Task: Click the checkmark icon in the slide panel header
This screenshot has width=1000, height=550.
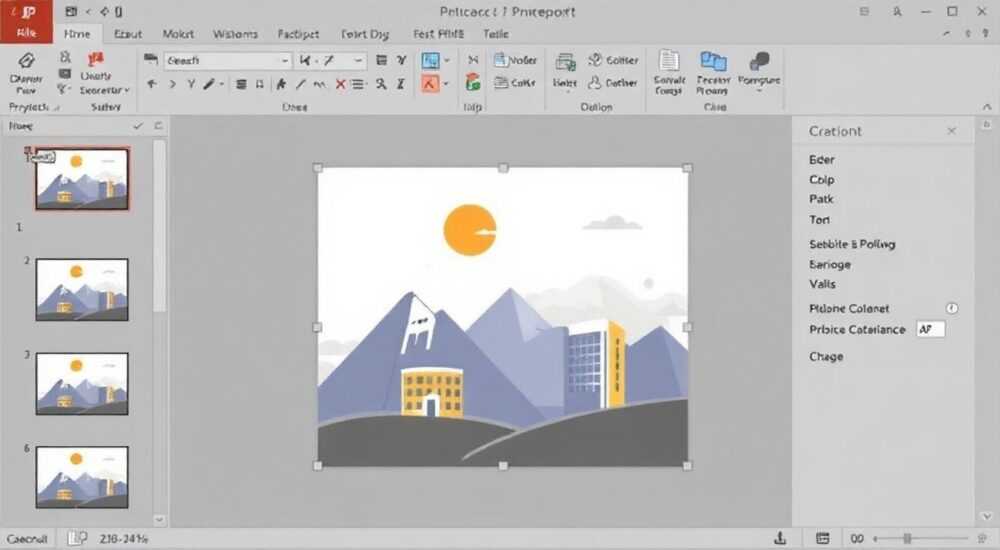Action: coord(138,126)
